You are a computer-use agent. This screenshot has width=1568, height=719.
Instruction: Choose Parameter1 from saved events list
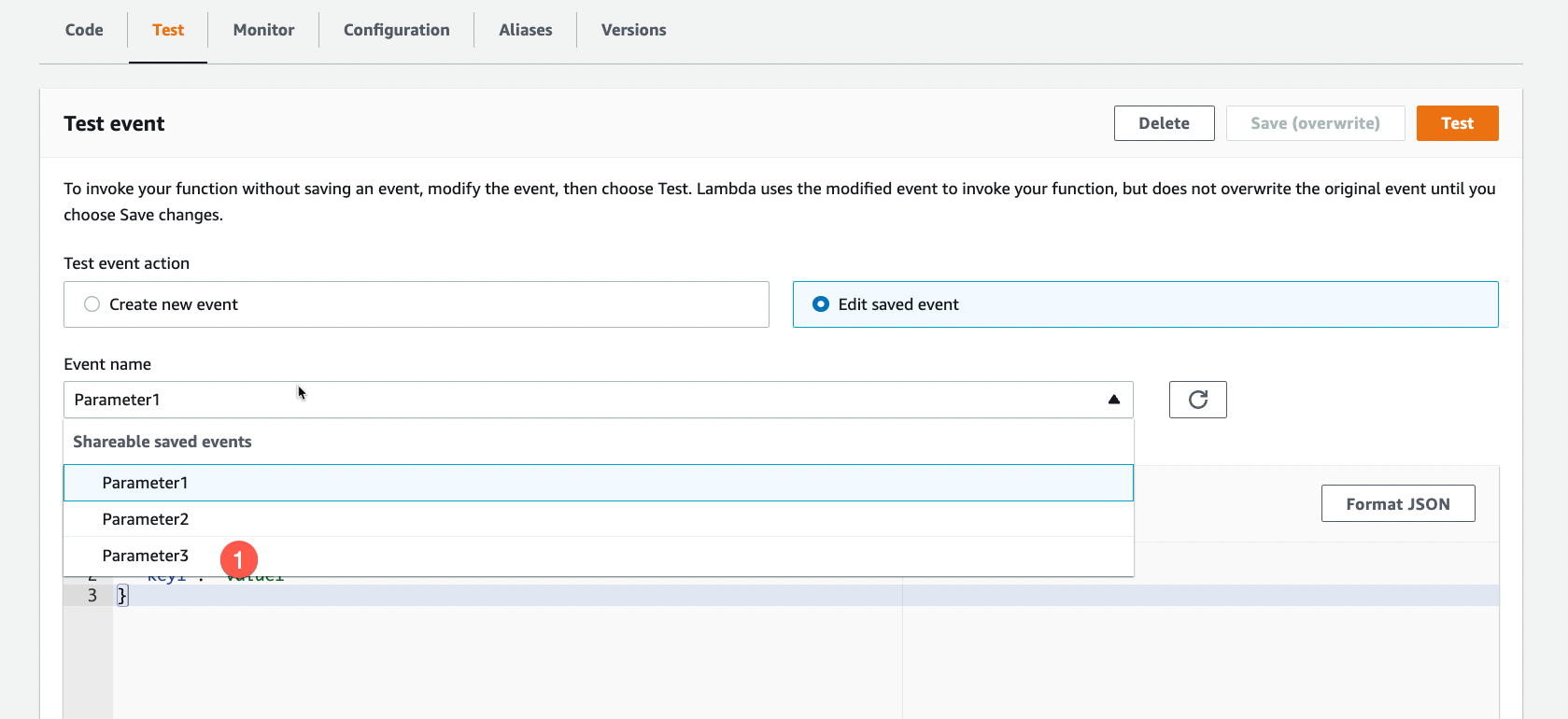pyautogui.click(x=598, y=483)
